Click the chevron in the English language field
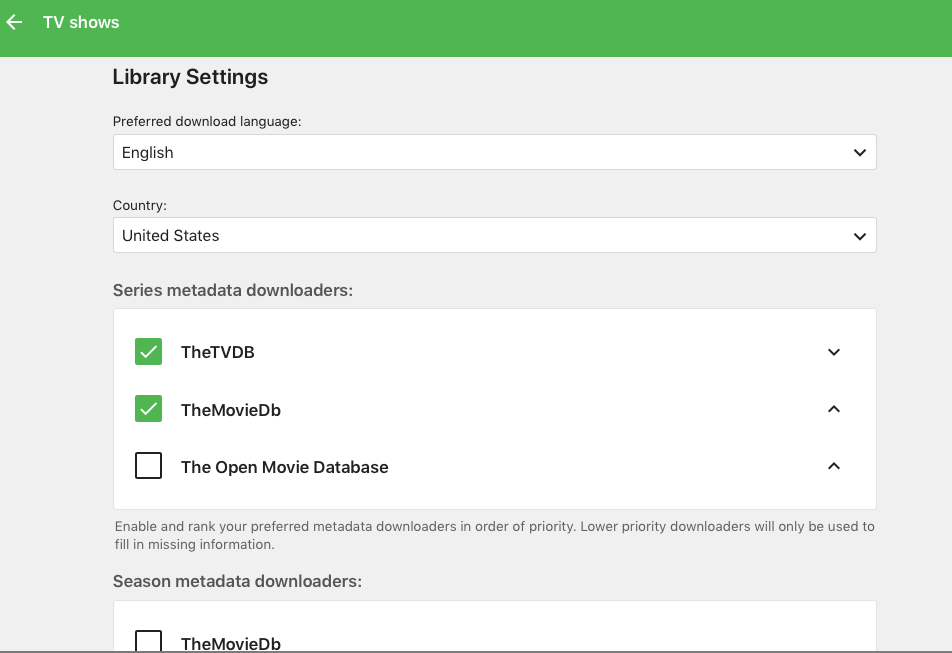Screen dimensions: 952x653 pyautogui.click(x=859, y=153)
